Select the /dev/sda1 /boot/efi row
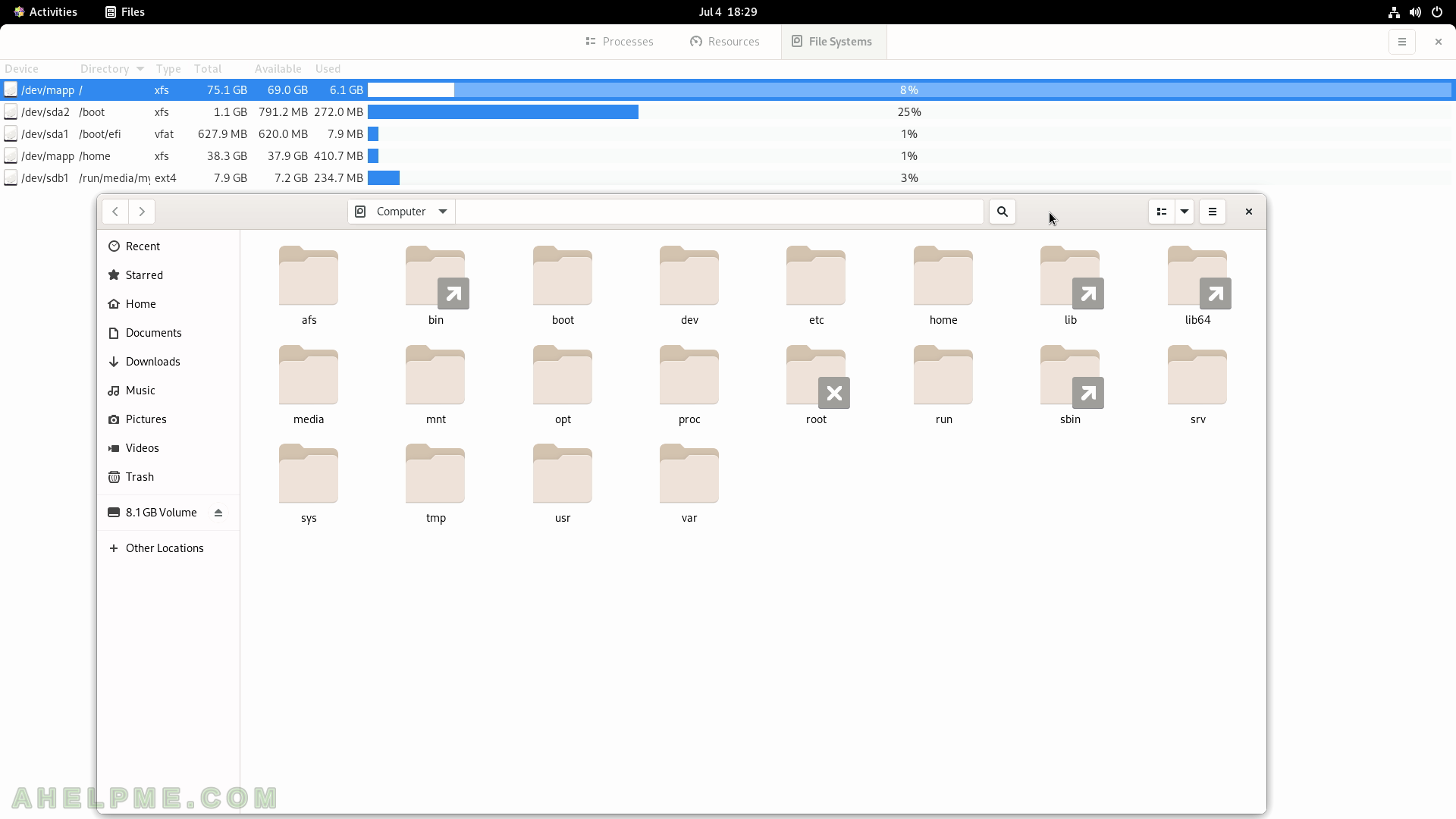Screen dimensions: 1456x819 click(728, 134)
